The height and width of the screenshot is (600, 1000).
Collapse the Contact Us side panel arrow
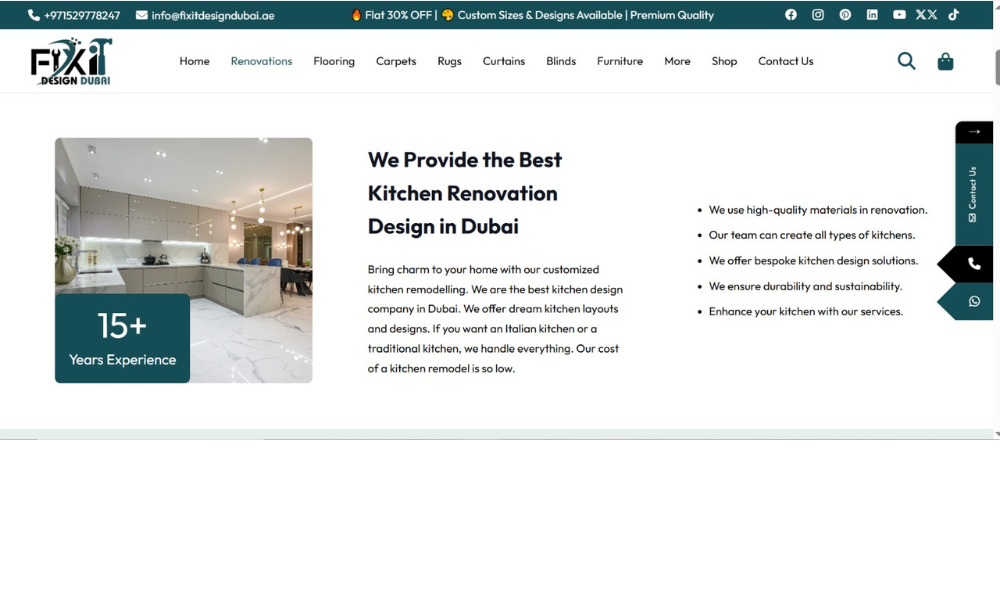tap(974, 131)
